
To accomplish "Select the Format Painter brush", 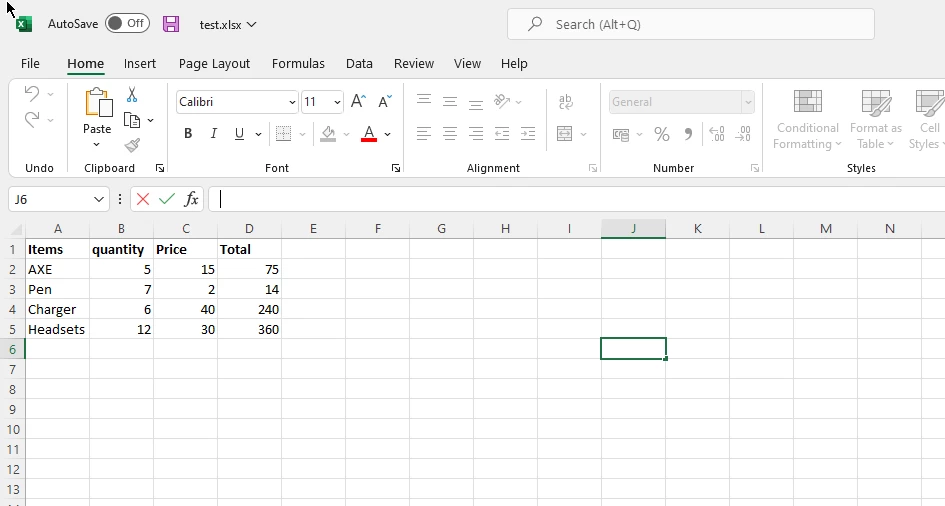I will coord(132,145).
